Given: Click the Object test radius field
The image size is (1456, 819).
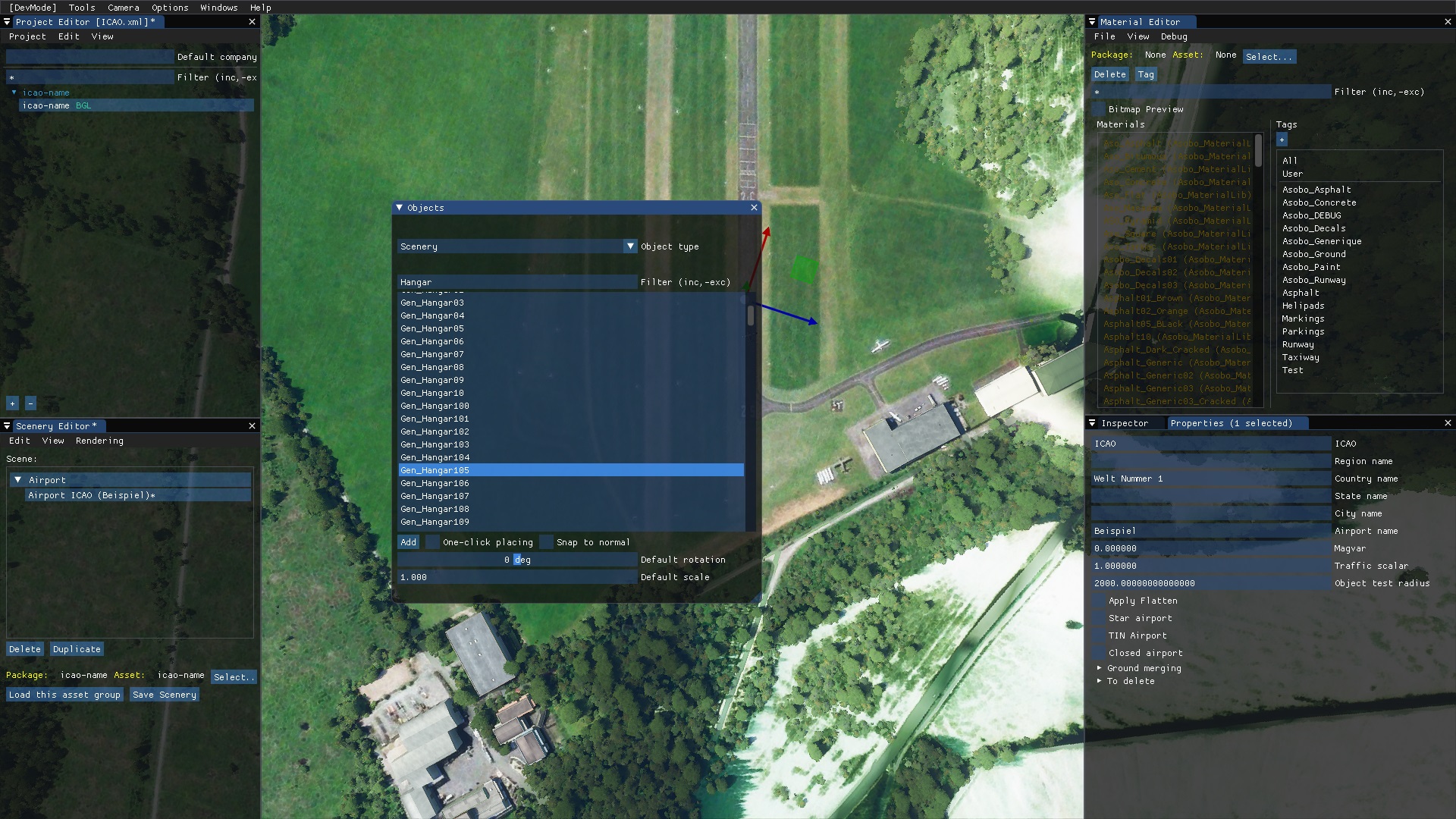Looking at the screenshot, I should click(x=1211, y=583).
